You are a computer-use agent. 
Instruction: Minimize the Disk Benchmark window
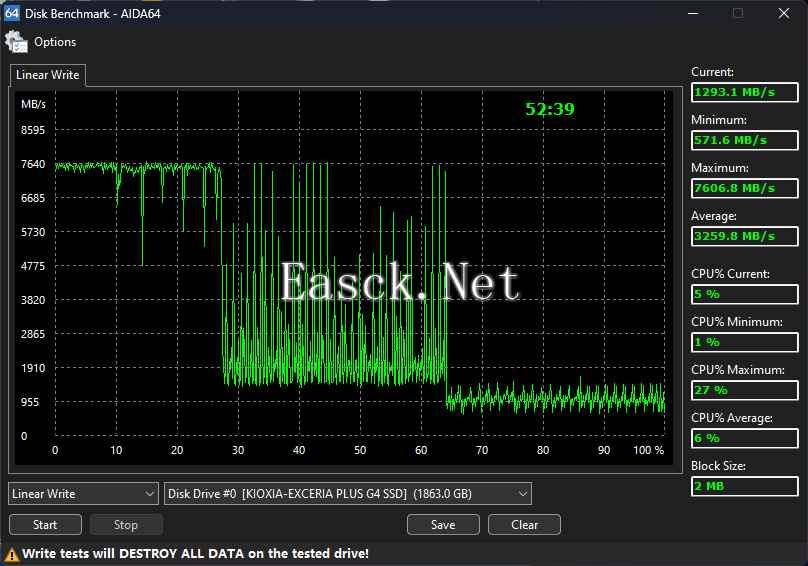[694, 13]
